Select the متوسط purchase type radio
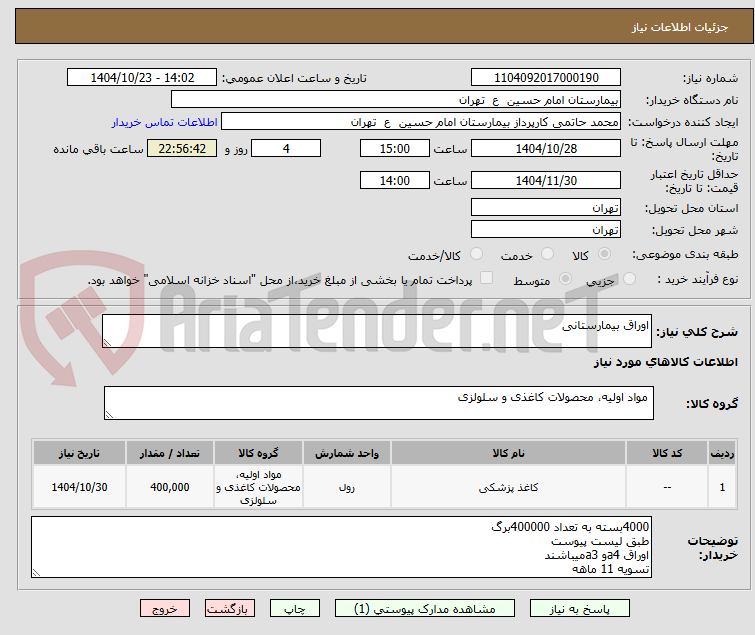Viewport: 755px width, 635px height. [x=565, y=279]
